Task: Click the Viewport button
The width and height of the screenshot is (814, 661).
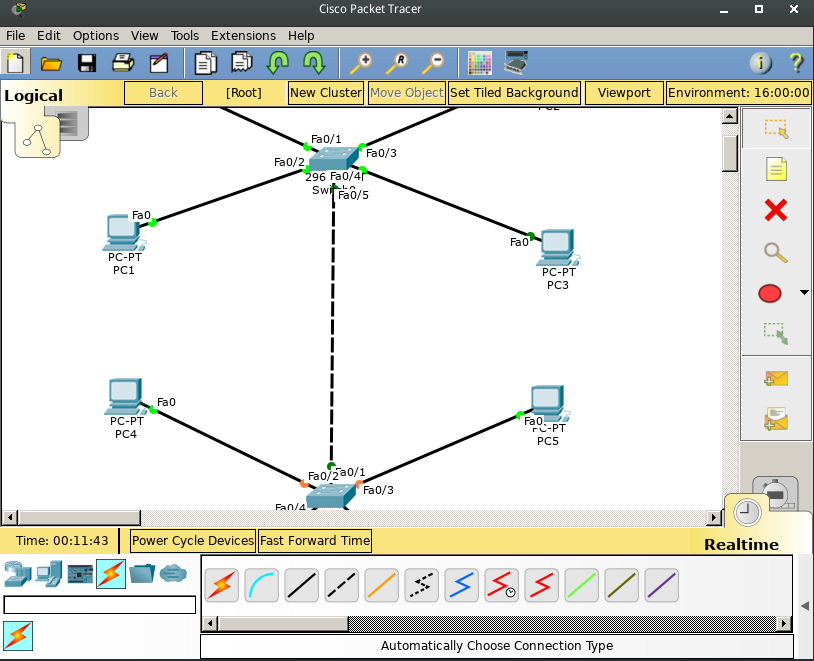Action: pyautogui.click(x=624, y=92)
